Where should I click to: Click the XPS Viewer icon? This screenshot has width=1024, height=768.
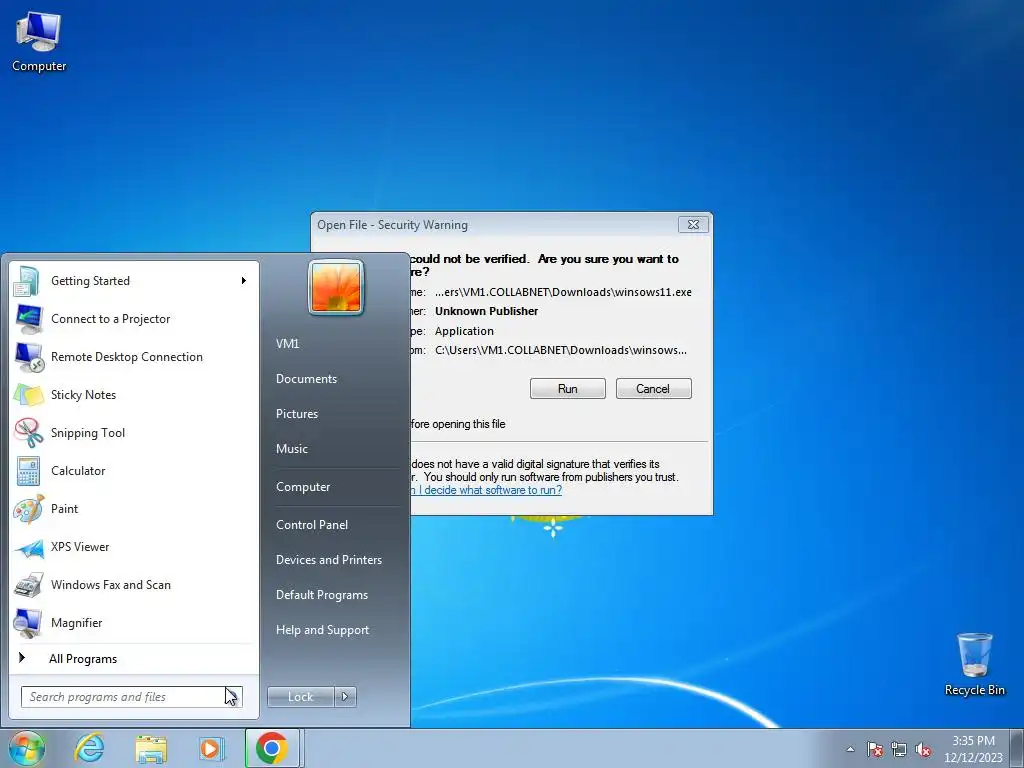[x=28, y=547]
